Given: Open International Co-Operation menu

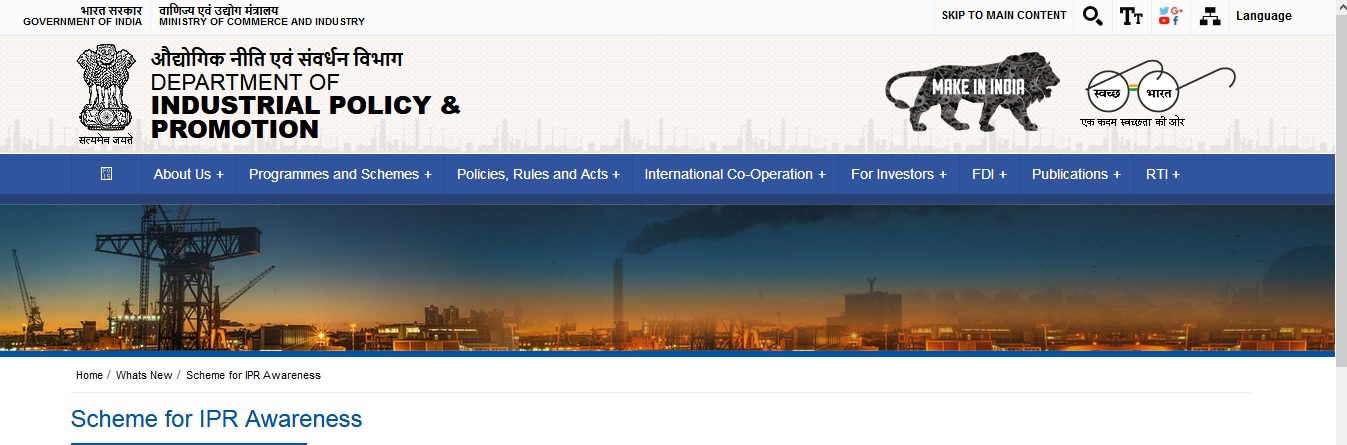Looking at the screenshot, I should [x=735, y=174].
